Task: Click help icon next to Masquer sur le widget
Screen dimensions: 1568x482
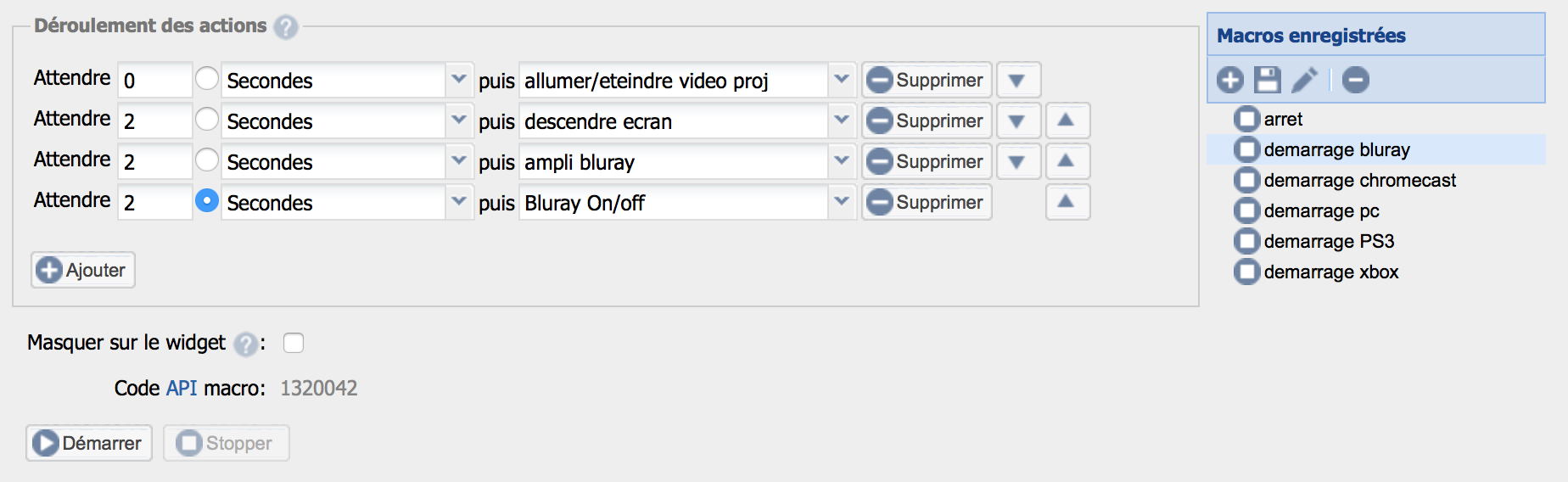Action: click(245, 344)
